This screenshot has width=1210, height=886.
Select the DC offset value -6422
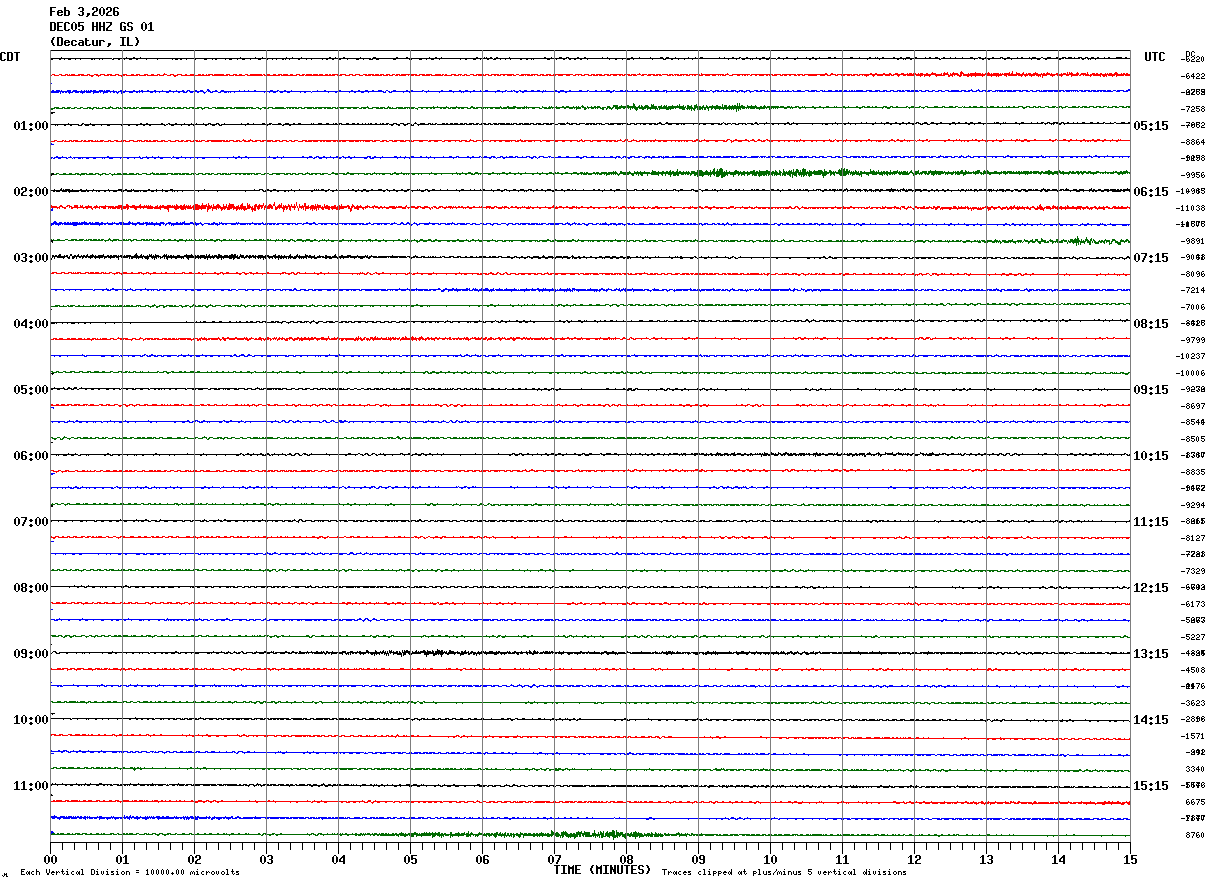(1193, 76)
